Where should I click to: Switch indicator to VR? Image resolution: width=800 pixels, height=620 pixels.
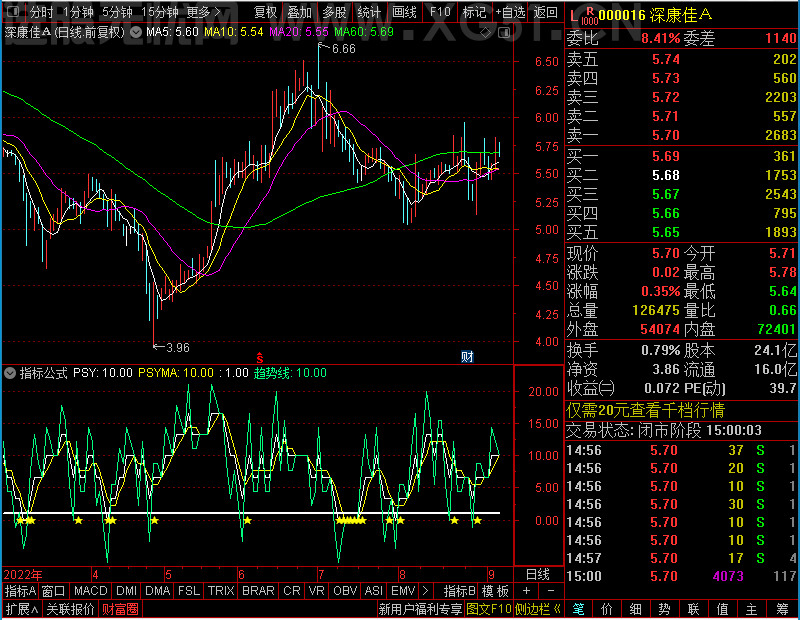tap(316, 591)
